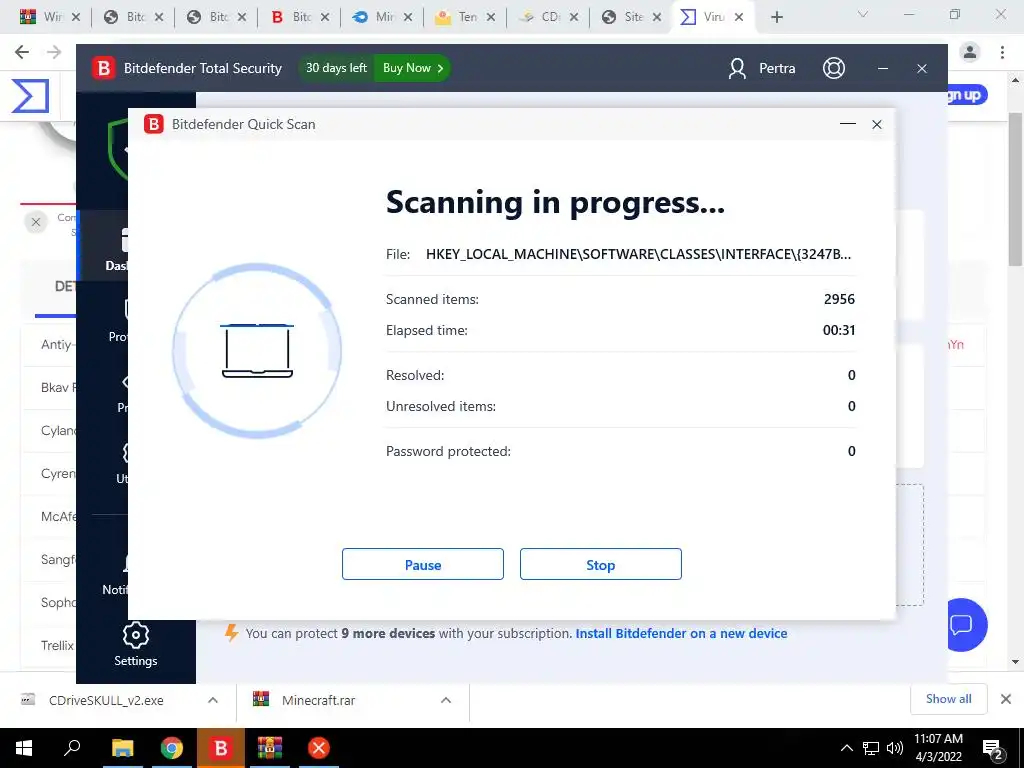Select Bitdefender in the taskbar
Screen dimensions: 1024x768
221,748
